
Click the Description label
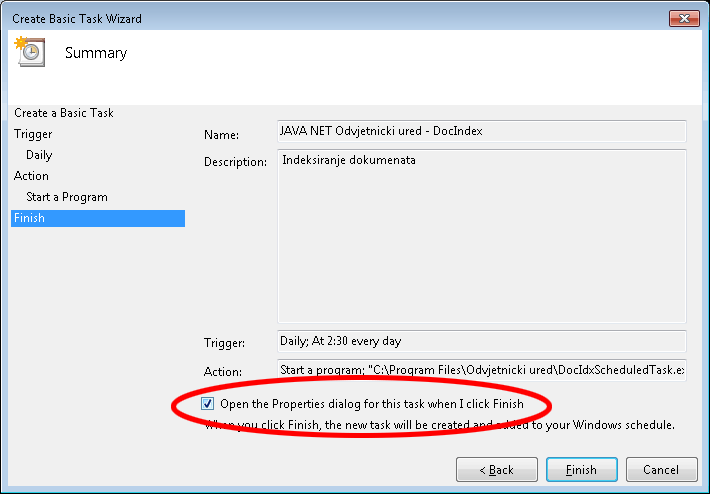click(235, 162)
